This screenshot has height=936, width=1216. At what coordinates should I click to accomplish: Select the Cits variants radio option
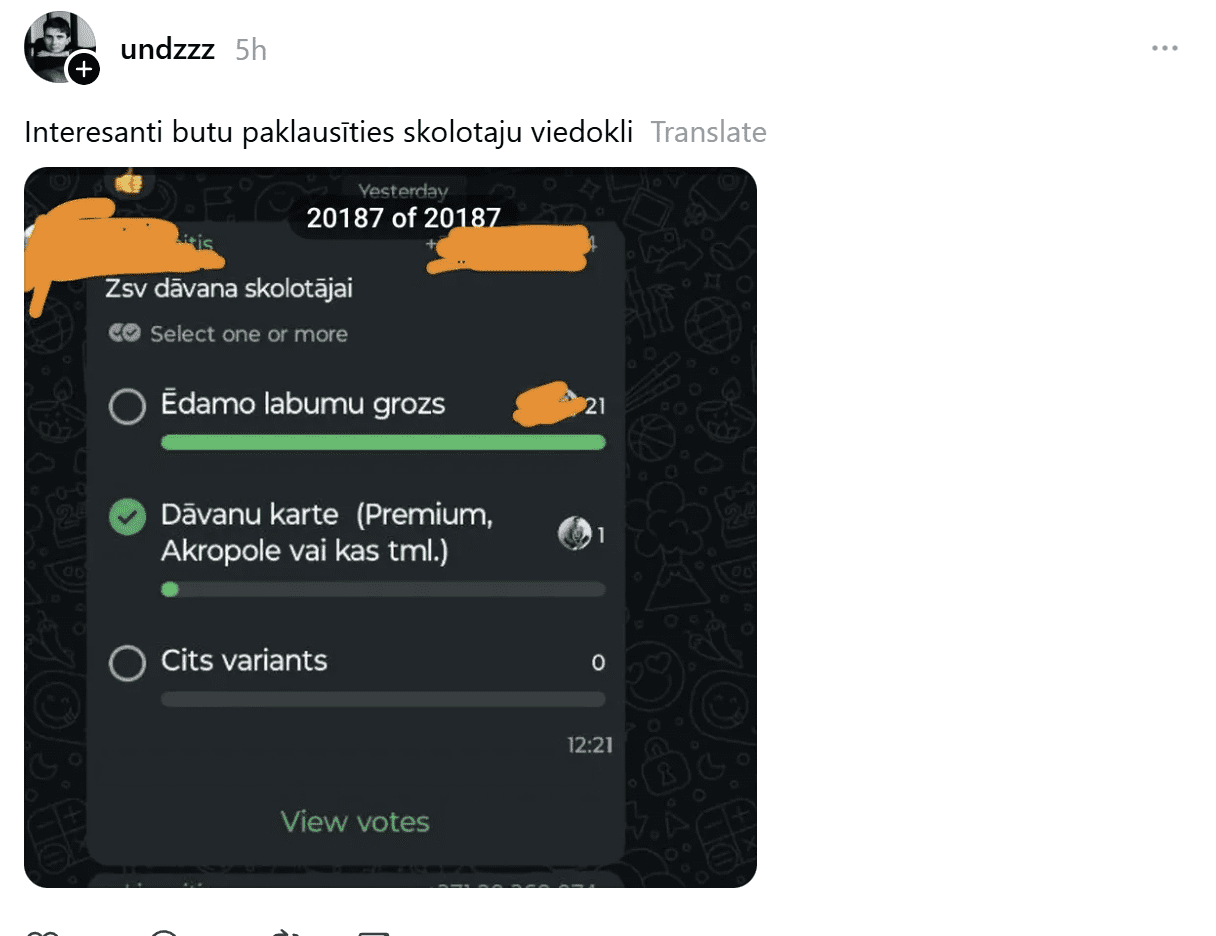[x=127, y=662]
